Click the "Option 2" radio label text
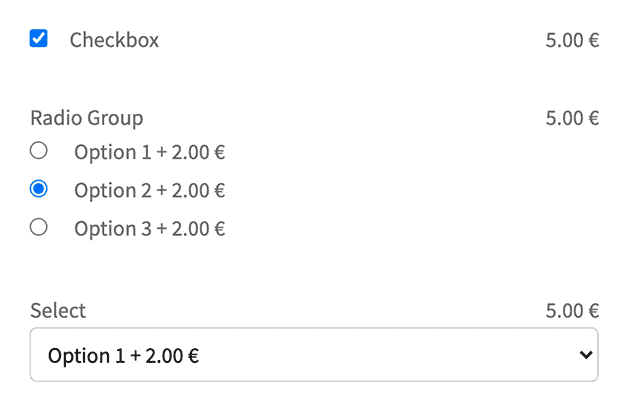The image size is (632, 417). tap(105, 191)
